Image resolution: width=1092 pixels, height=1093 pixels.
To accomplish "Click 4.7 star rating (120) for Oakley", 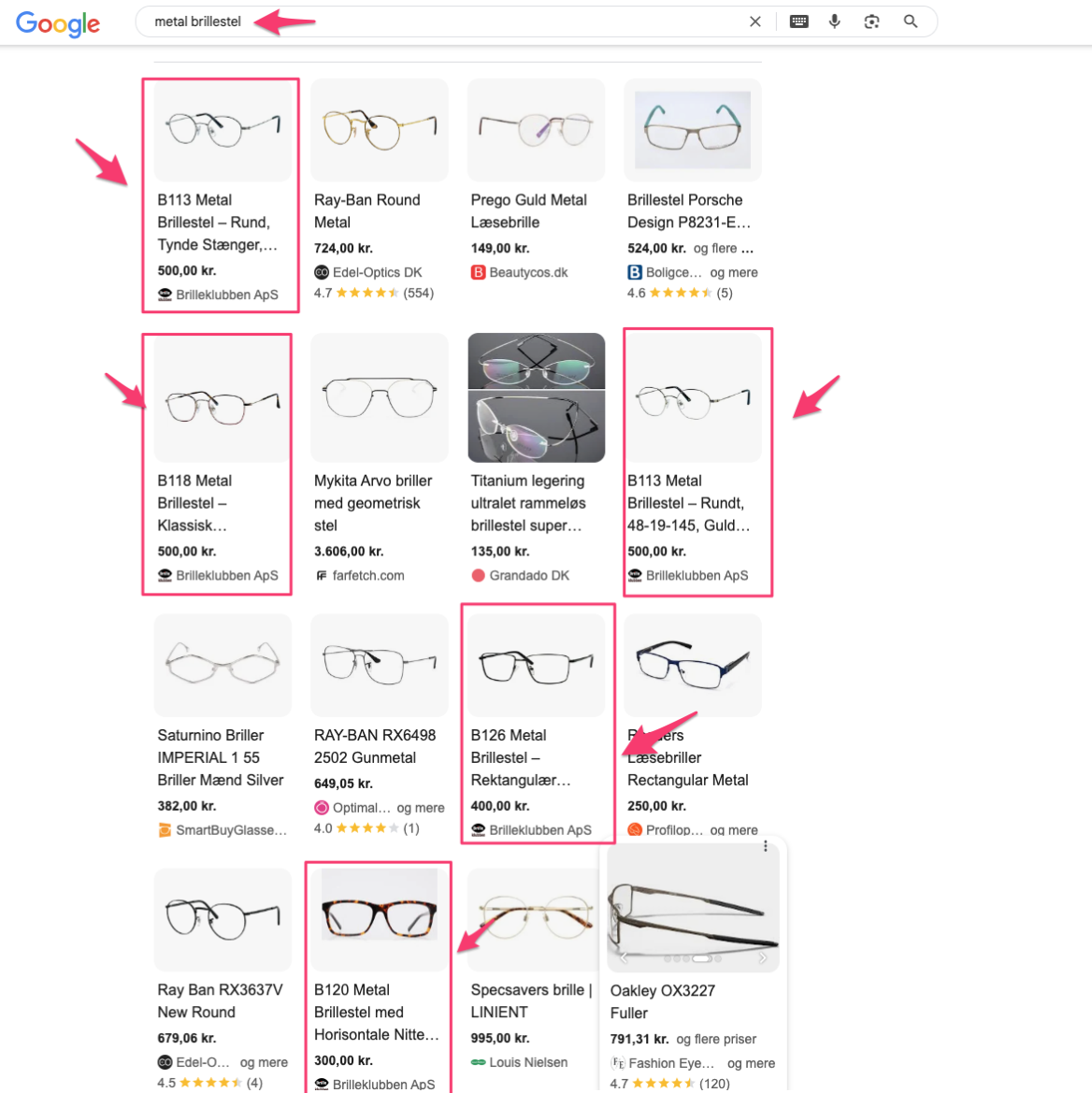I will point(669,1084).
